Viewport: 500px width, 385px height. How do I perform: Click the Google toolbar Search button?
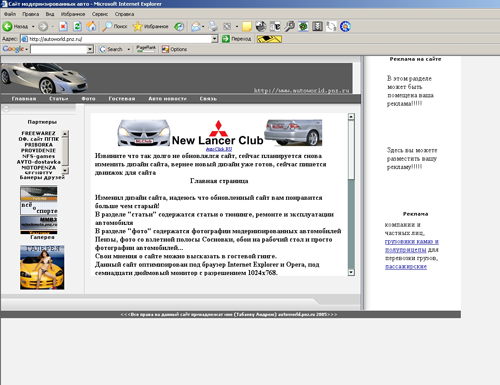pos(112,49)
